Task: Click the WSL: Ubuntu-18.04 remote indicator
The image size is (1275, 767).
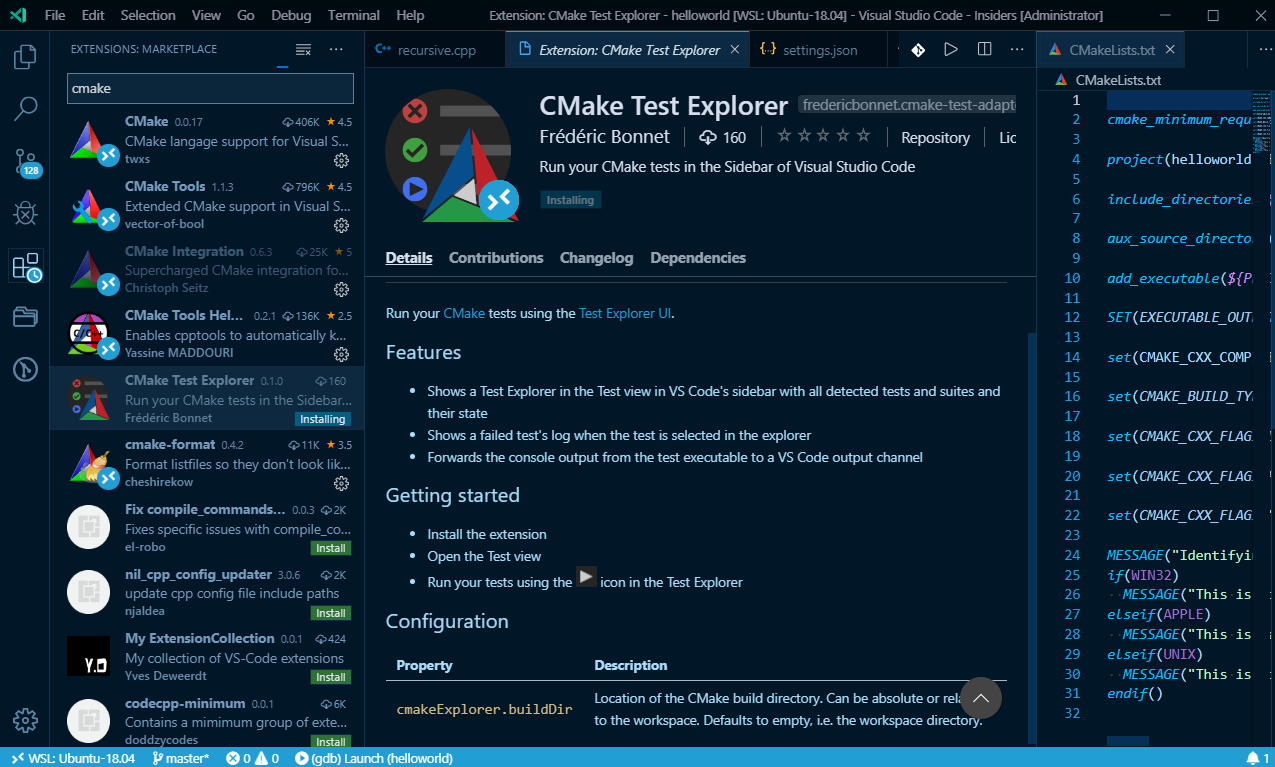Action: (x=72, y=758)
